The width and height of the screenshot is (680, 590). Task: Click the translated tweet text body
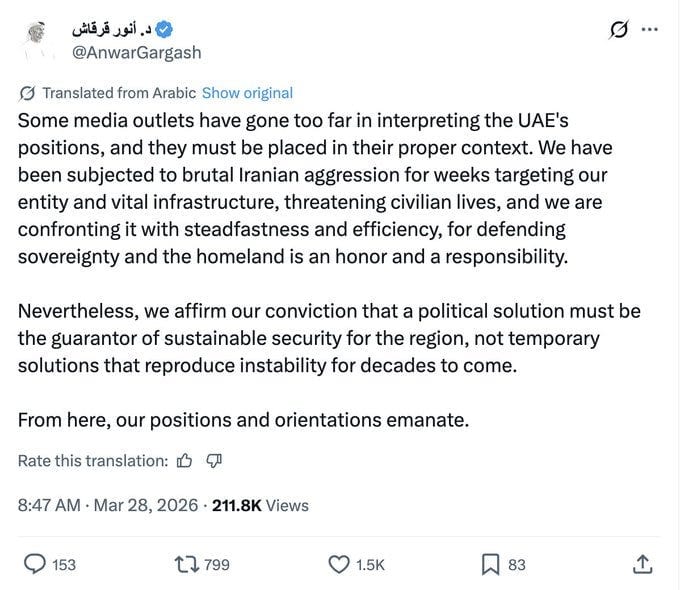pos(330,270)
